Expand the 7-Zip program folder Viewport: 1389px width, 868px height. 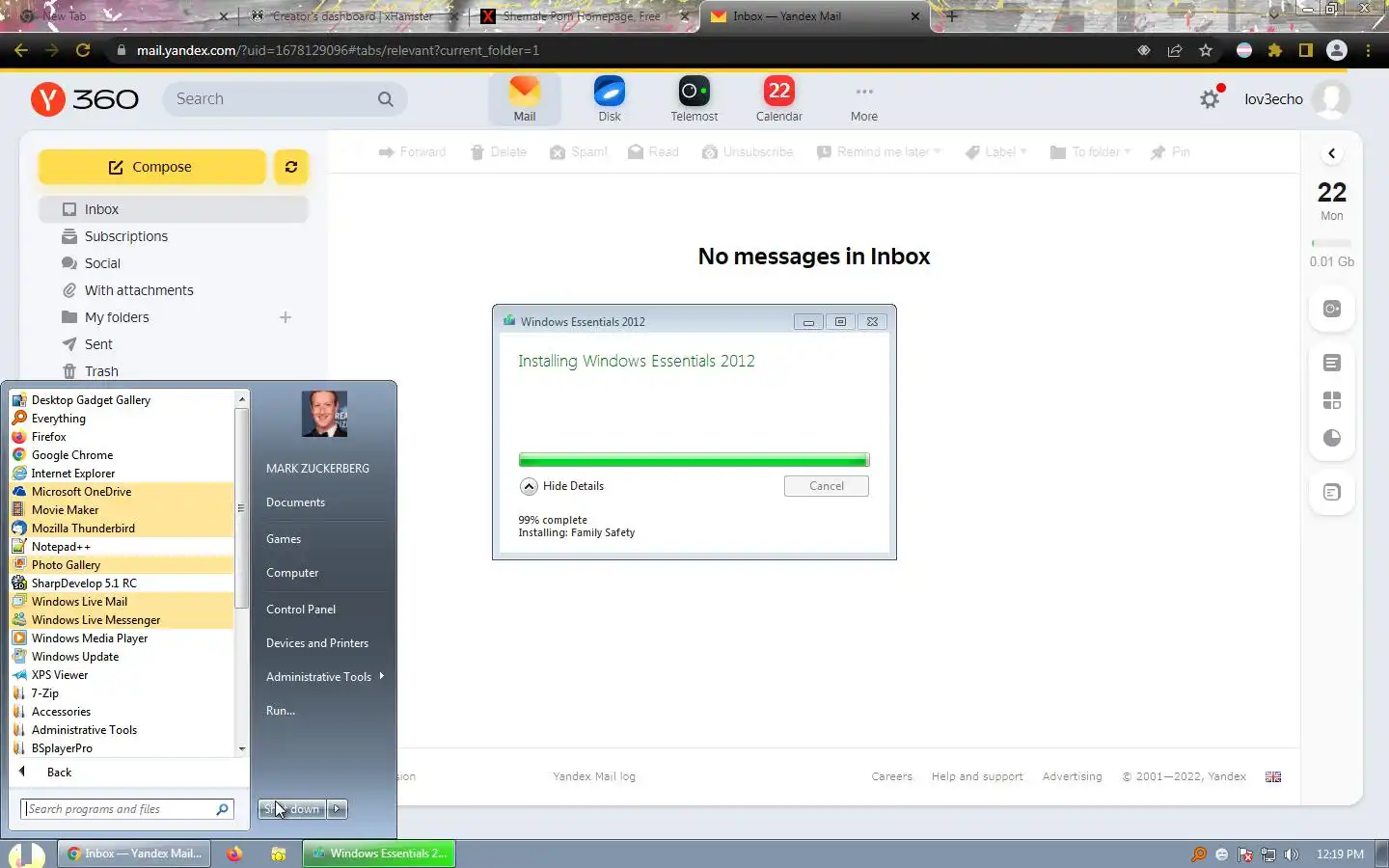122,693
